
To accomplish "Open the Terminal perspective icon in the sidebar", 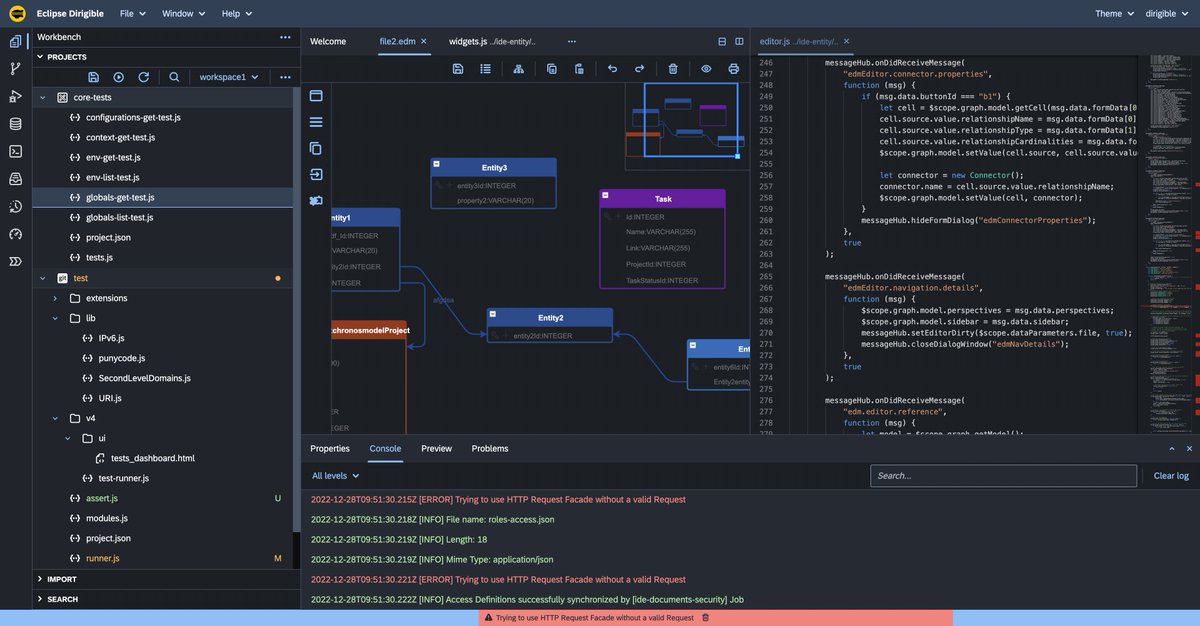I will tap(15, 151).
